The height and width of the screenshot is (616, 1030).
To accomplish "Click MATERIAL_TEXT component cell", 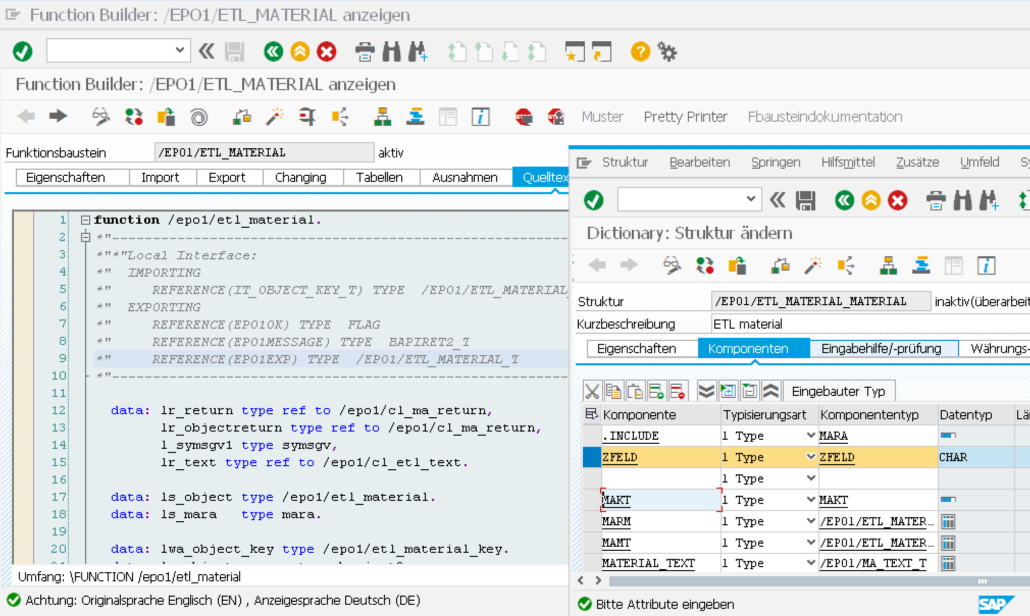I will point(661,563).
